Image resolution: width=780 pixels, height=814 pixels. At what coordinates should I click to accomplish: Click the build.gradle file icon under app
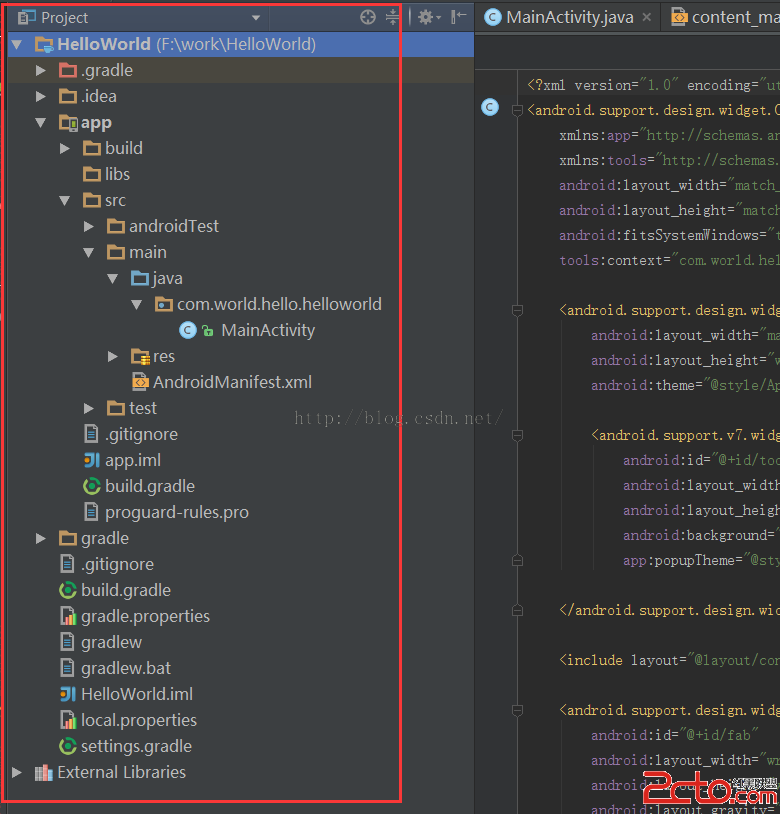92,486
